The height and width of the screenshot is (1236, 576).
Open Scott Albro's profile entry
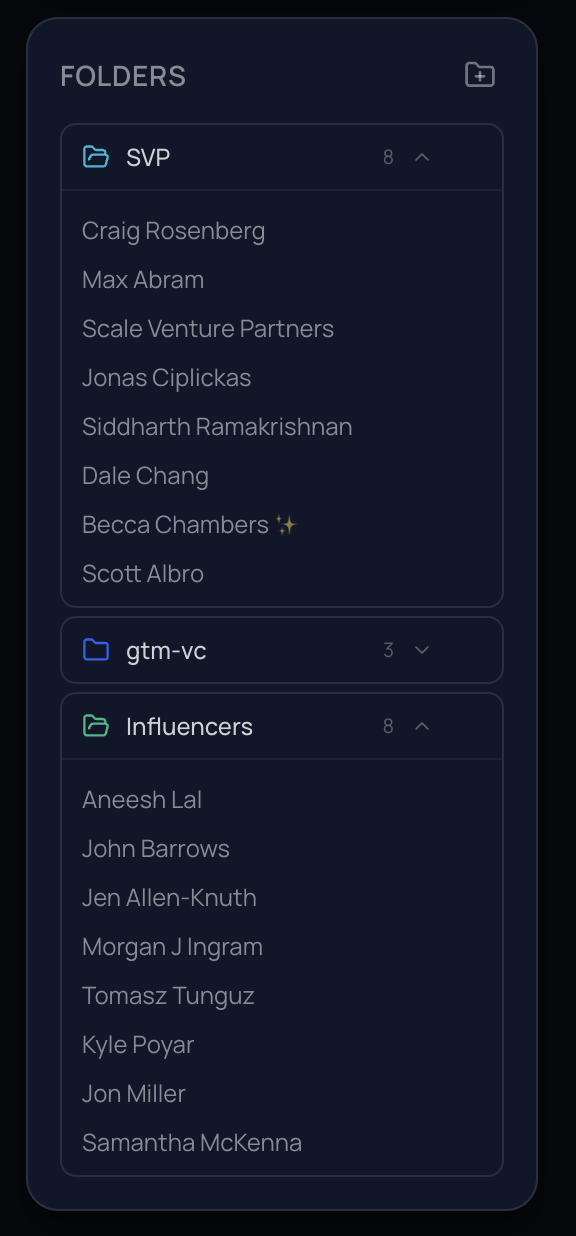(x=143, y=573)
